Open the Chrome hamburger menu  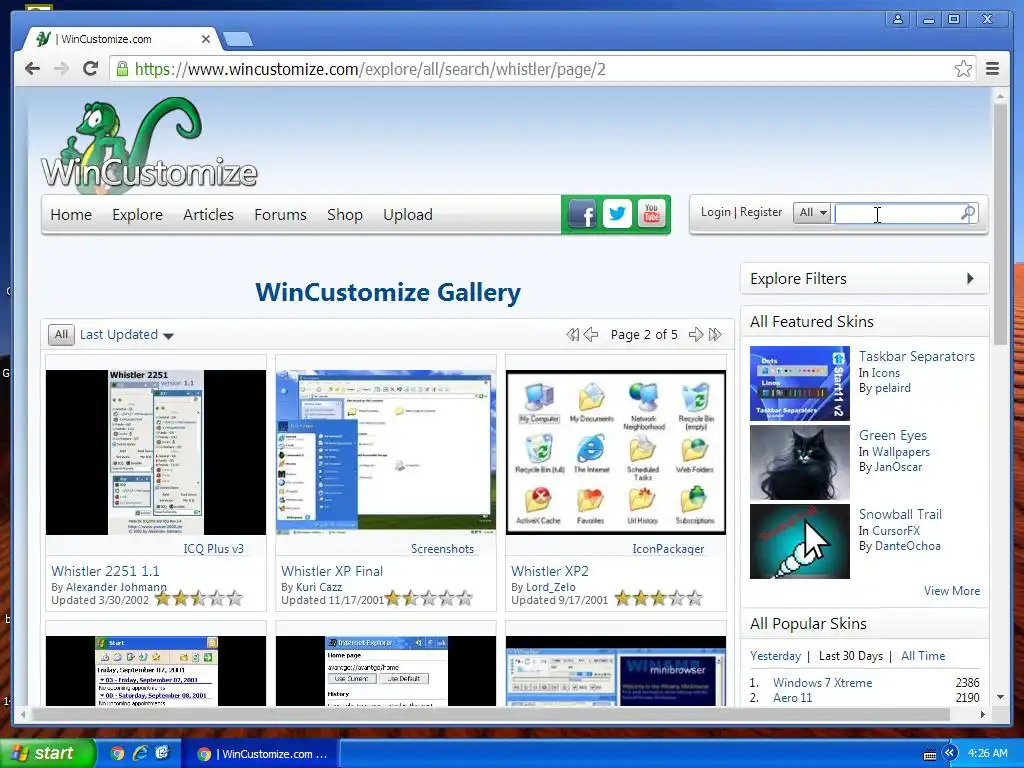[x=992, y=69]
